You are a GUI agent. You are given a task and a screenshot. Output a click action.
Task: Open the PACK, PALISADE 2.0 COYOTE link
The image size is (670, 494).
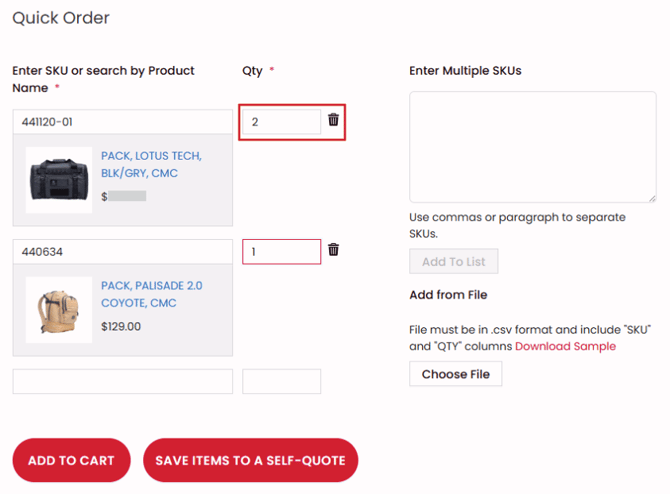click(151, 294)
